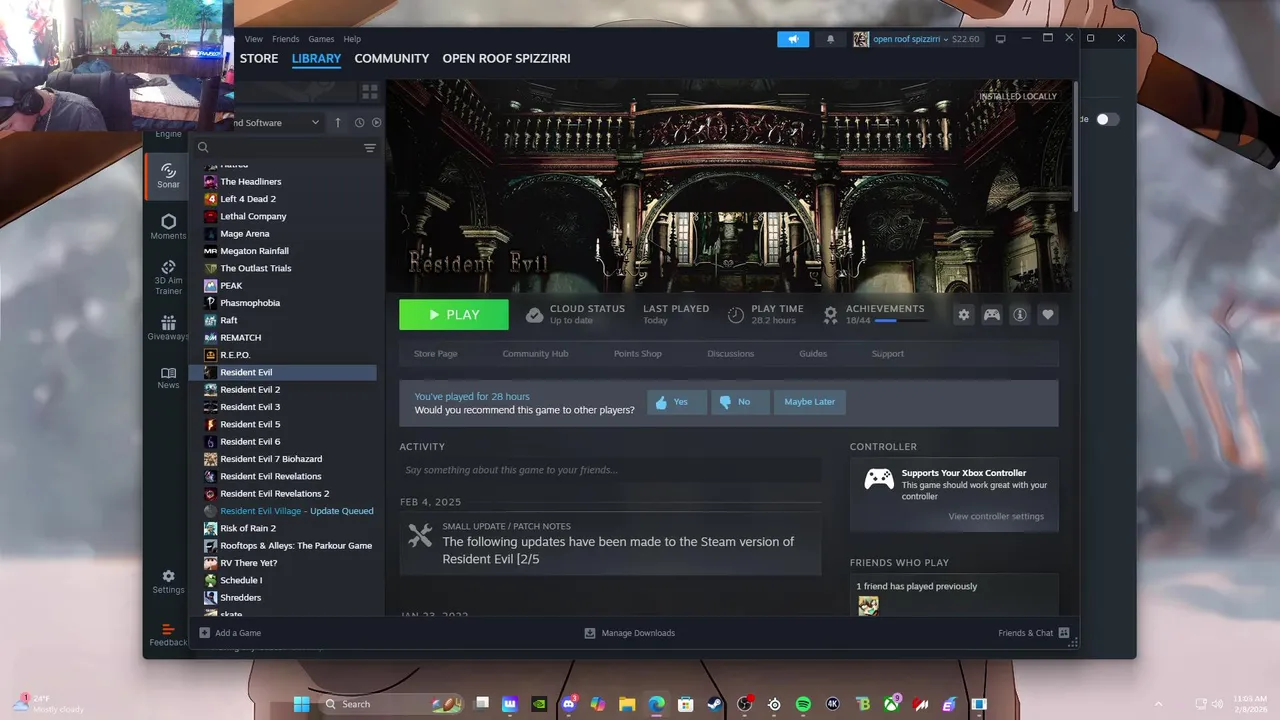The height and width of the screenshot is (720, 1280).
Task: Click View controller settings link
Action: [x=996, y=517]
